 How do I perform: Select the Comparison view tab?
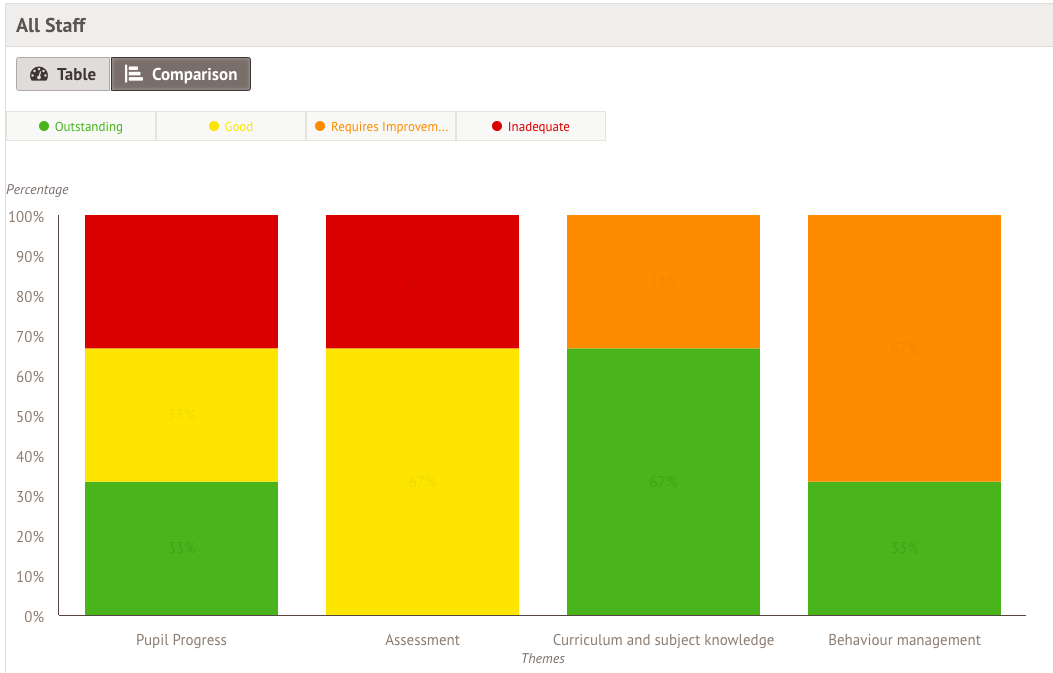click(181, 74)
